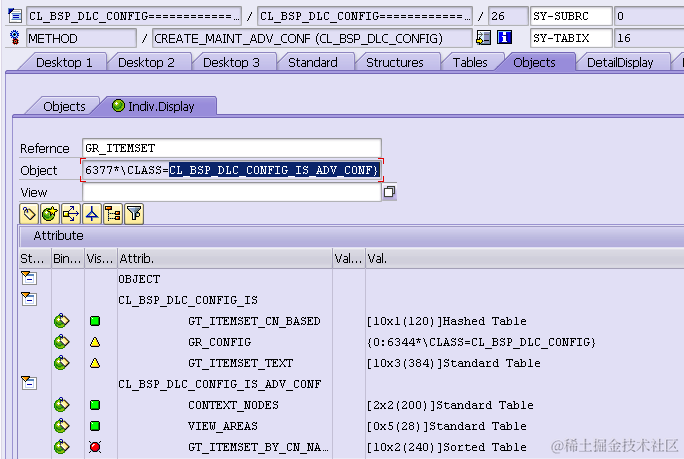The height and width of the screenshot is (459, 684).
Task: Click the static icon for GT_ITEMSET_CN_BASED
Action: pos(62,321)
